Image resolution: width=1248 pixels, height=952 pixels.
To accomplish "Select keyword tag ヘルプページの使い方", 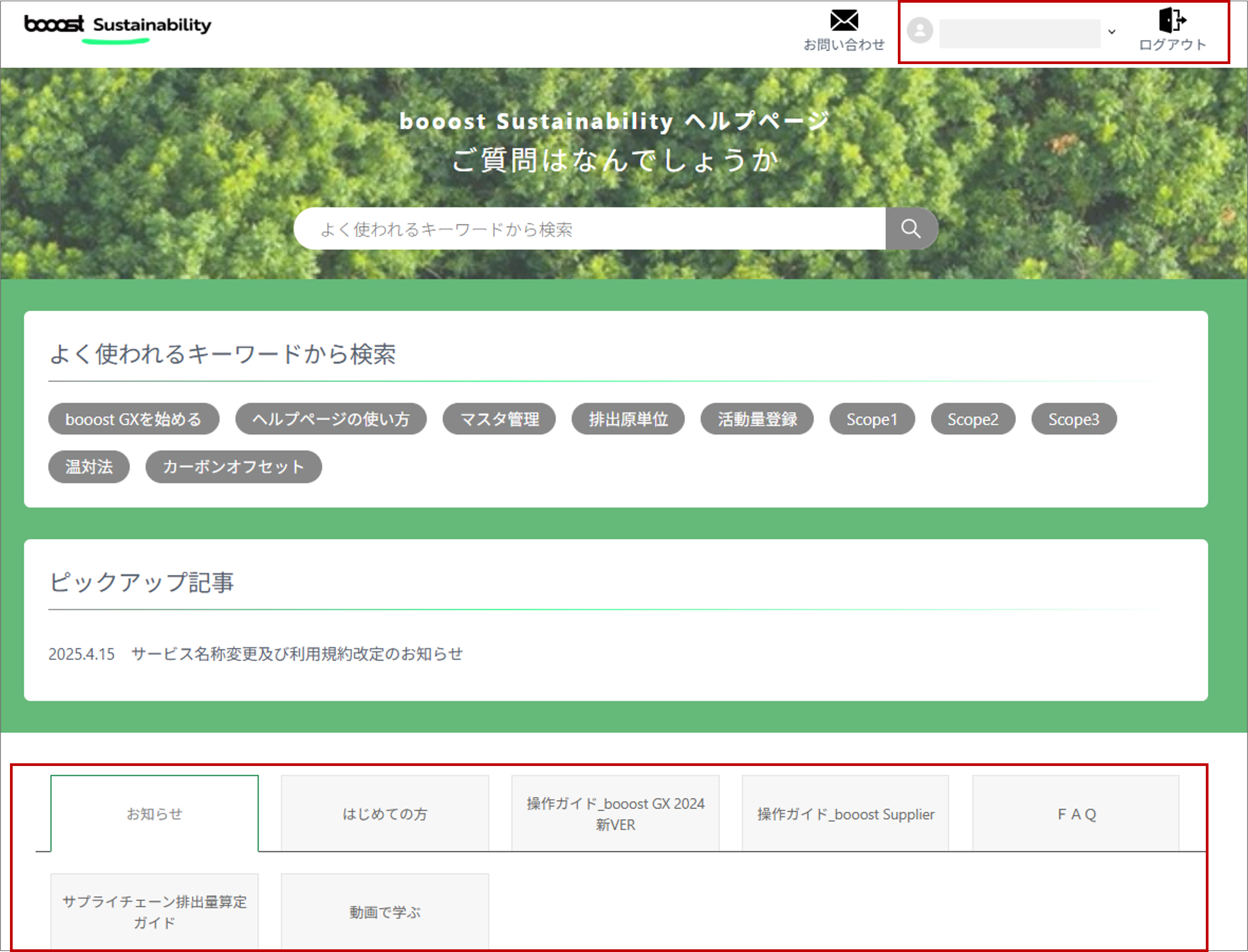I will (331, 419).
